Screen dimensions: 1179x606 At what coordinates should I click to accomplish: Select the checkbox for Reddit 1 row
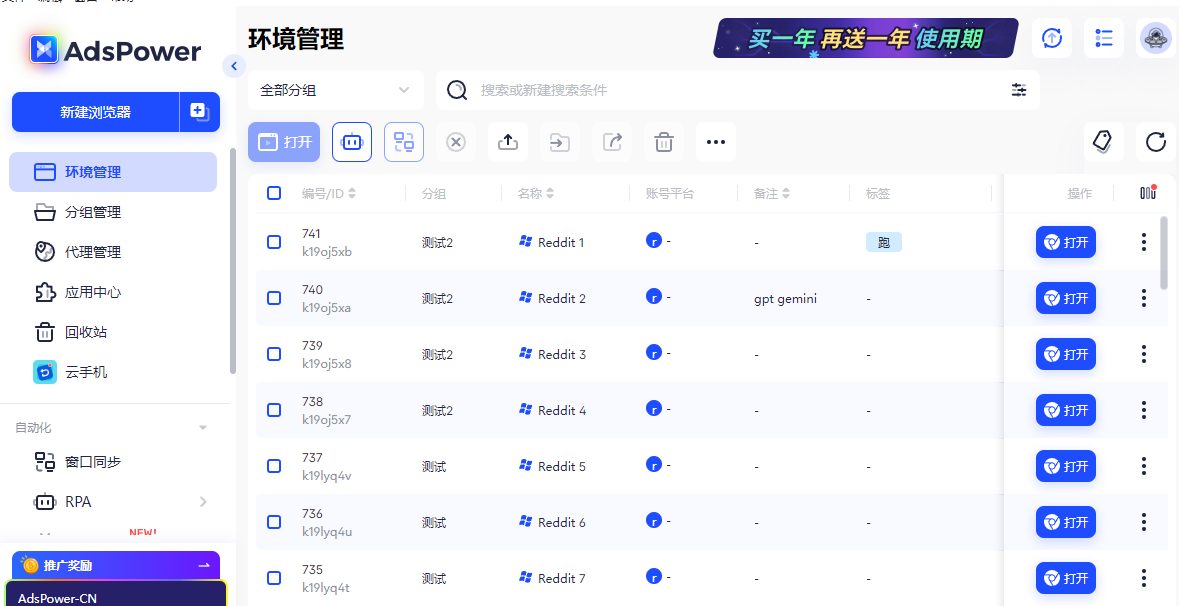point(274,242)
